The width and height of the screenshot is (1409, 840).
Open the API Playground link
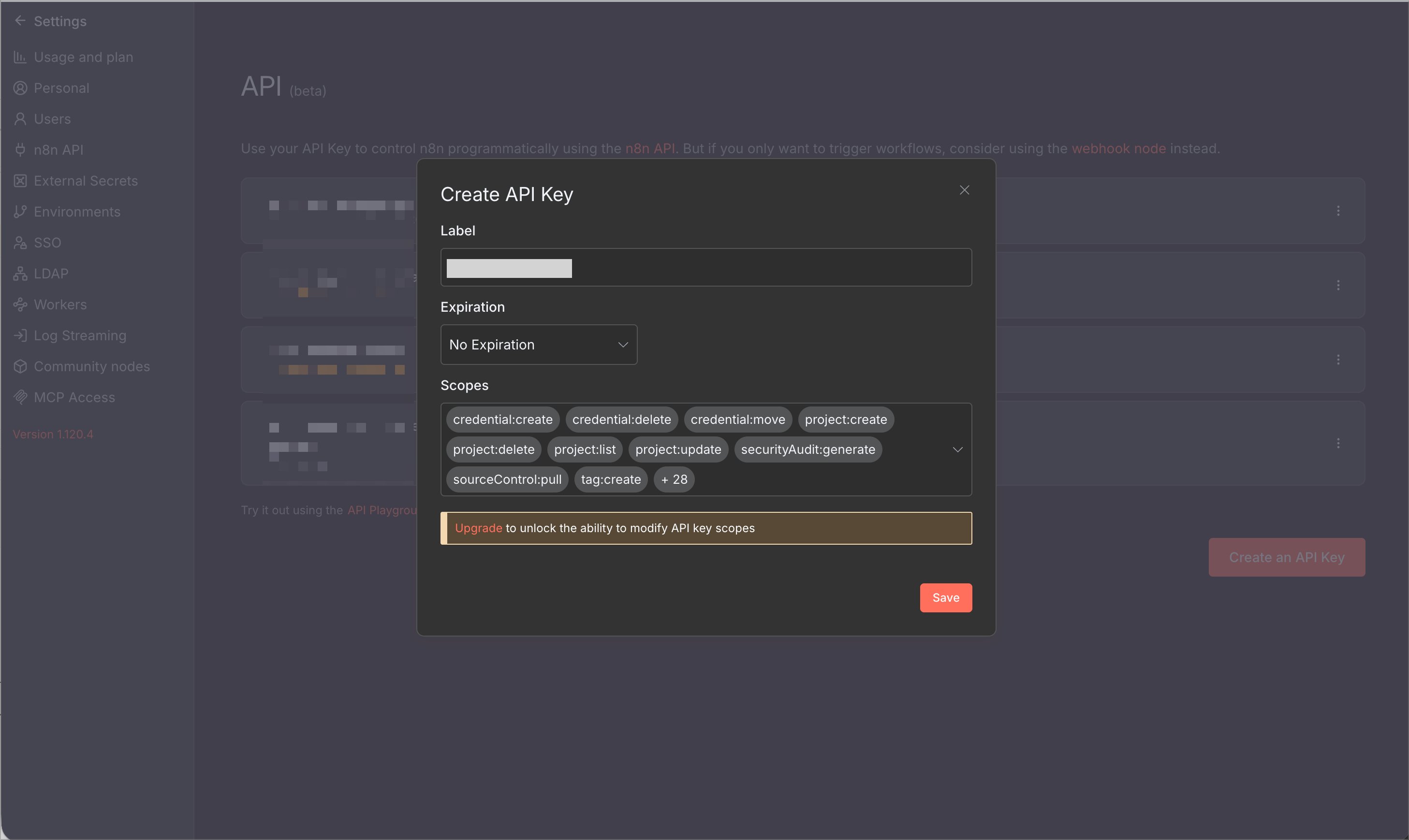coord(382,510)
